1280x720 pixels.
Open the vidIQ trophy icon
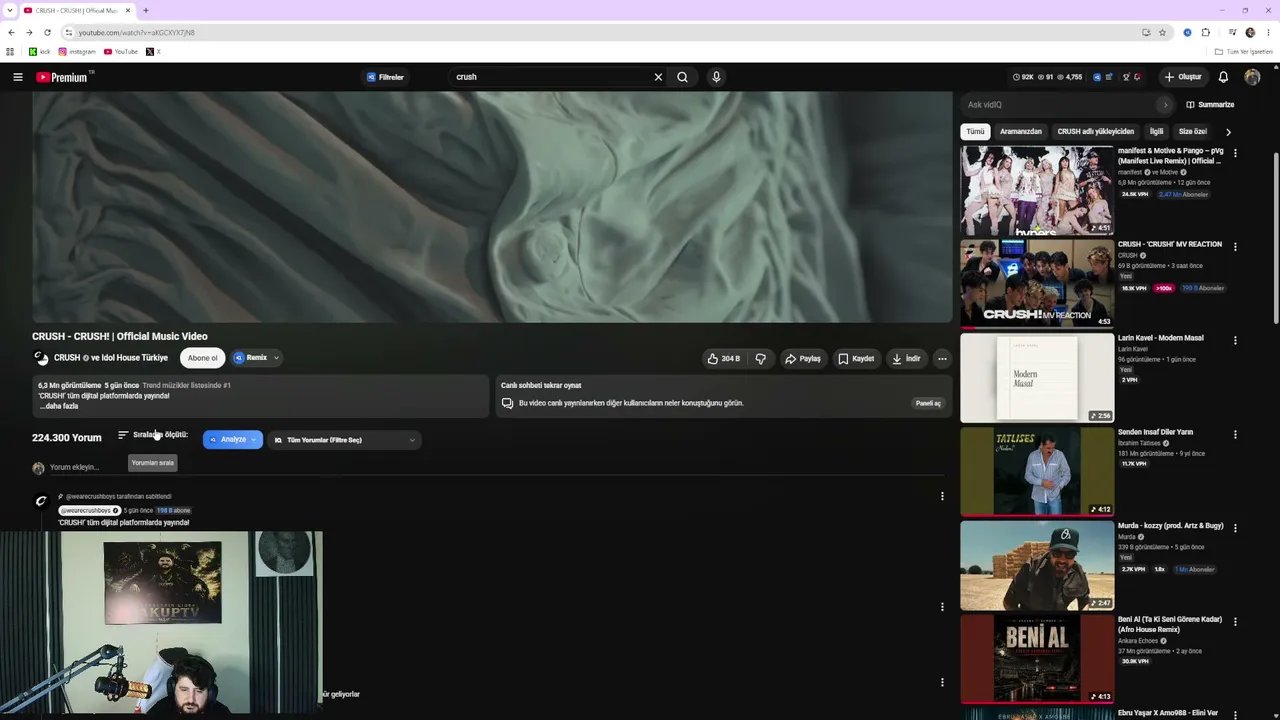tap(1126, 77)
